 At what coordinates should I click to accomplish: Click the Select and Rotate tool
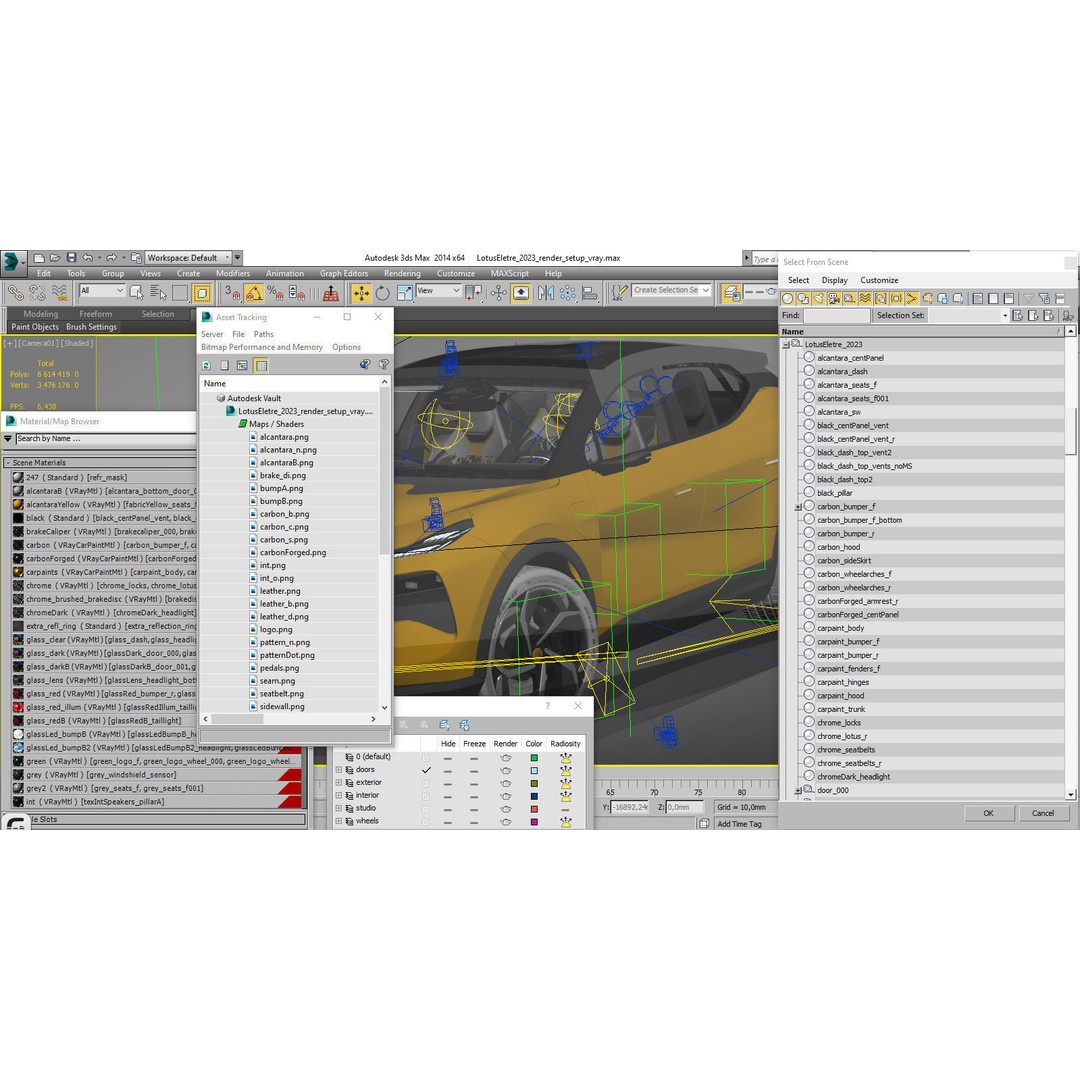[383, 293]
